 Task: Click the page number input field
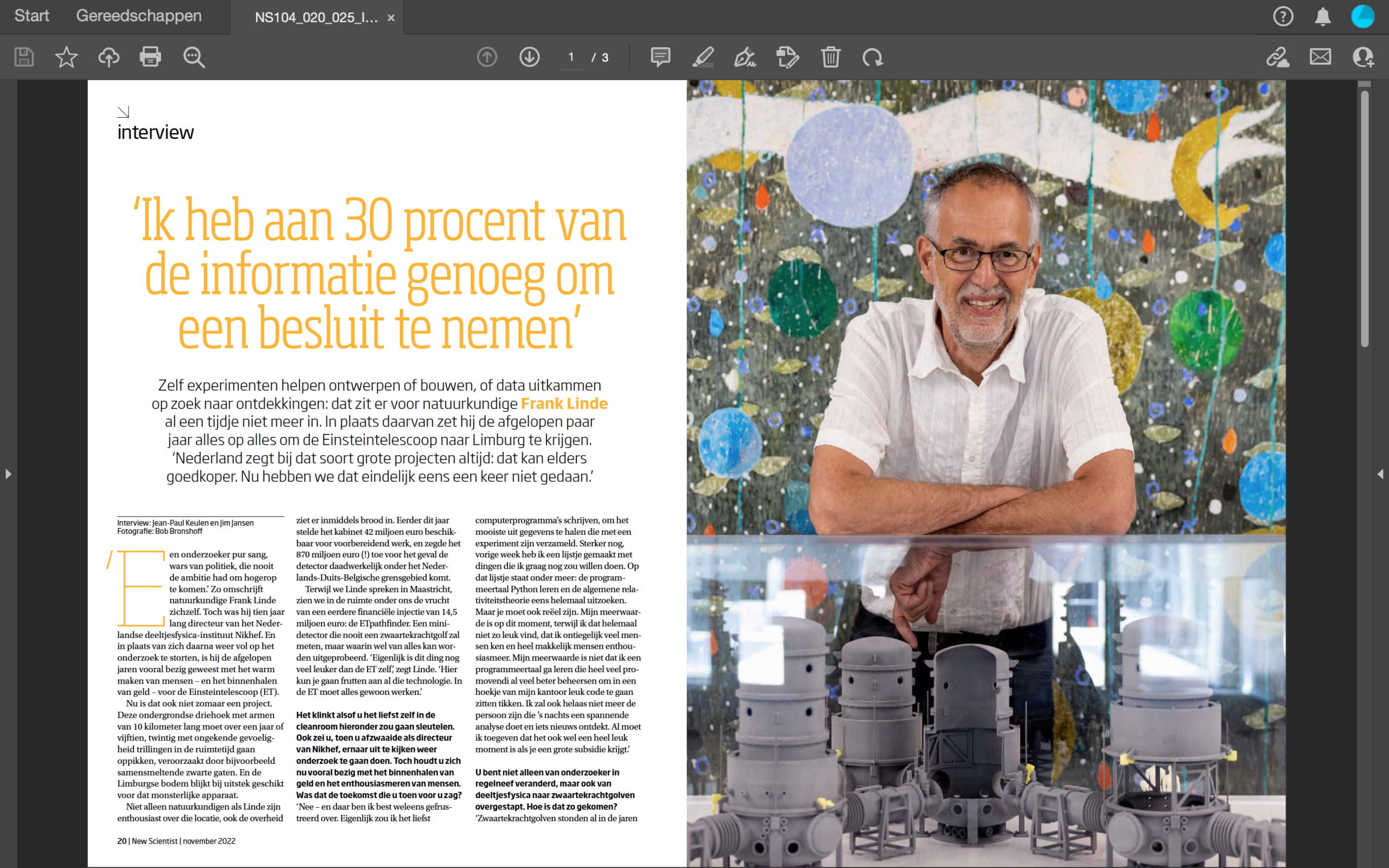click(572, 57)
